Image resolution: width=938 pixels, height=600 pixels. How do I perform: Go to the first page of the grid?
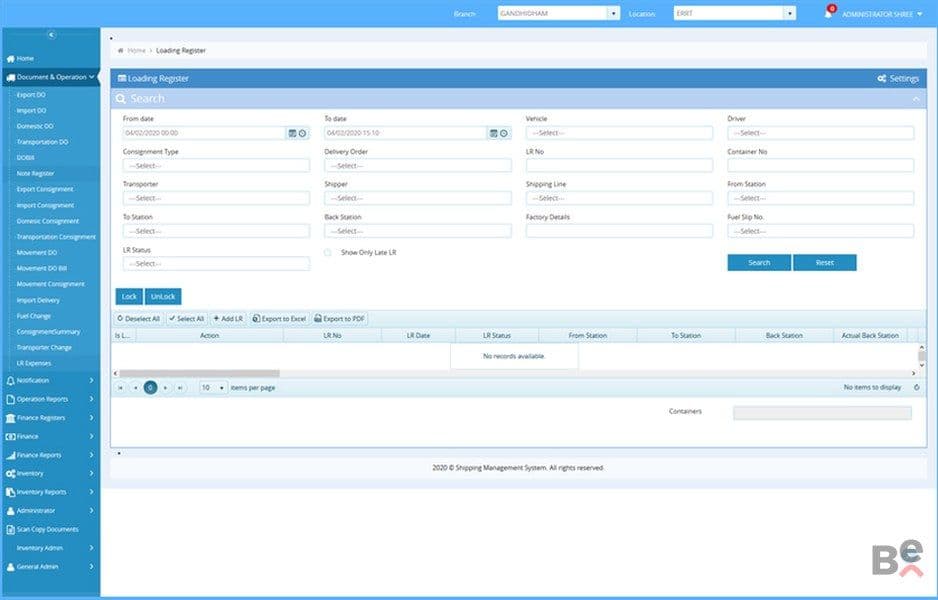point(120,388)
